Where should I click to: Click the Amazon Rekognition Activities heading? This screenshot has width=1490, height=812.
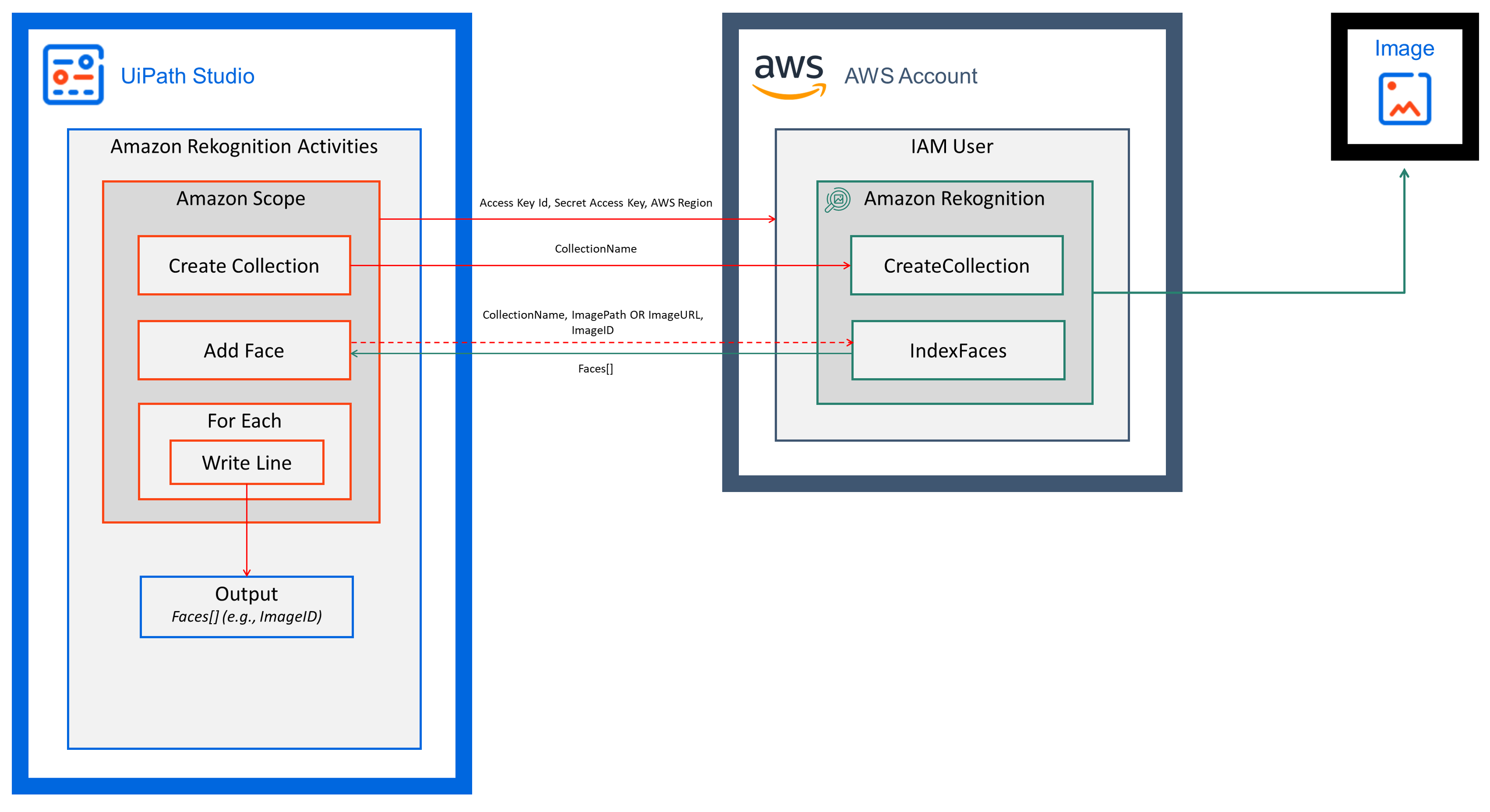tap(244, 146)
